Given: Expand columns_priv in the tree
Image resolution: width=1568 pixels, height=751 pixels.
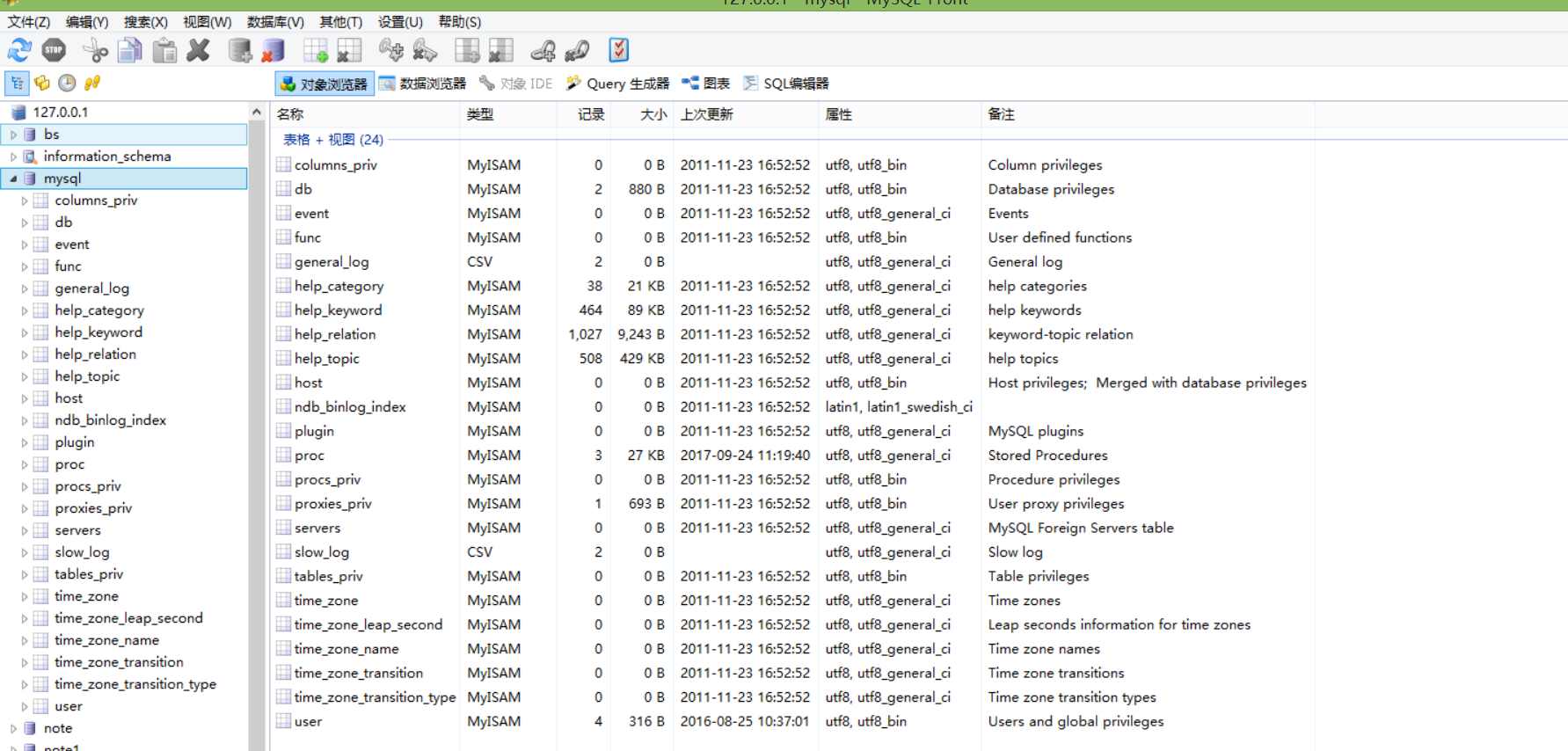Looking at the screenshot, I should click(x=25, y=201).
